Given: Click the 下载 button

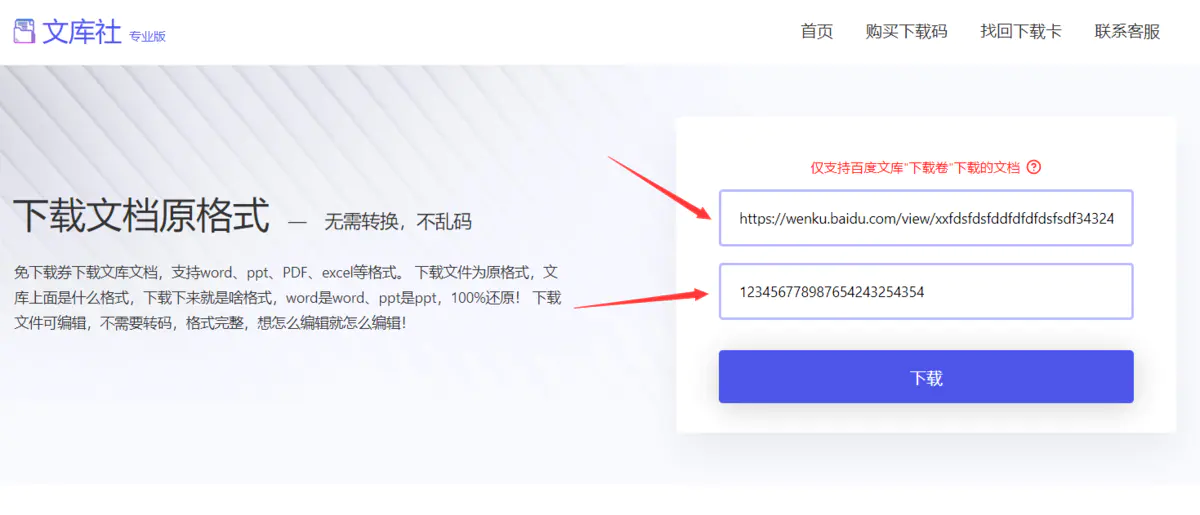Looking at the screenshot, I should [x=926, y=377].
